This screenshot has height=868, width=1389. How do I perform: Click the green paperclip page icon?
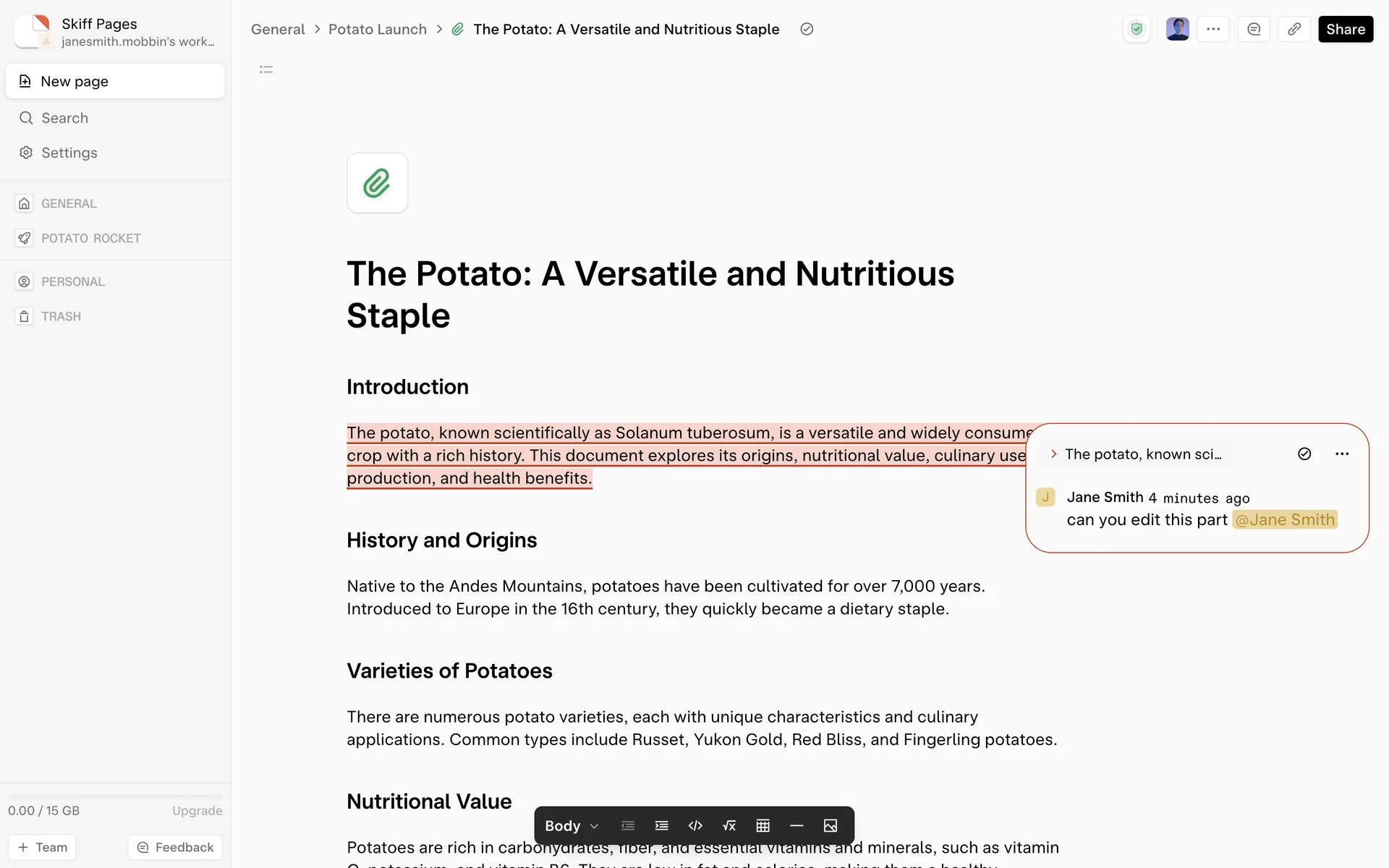(x=377, y=183)
